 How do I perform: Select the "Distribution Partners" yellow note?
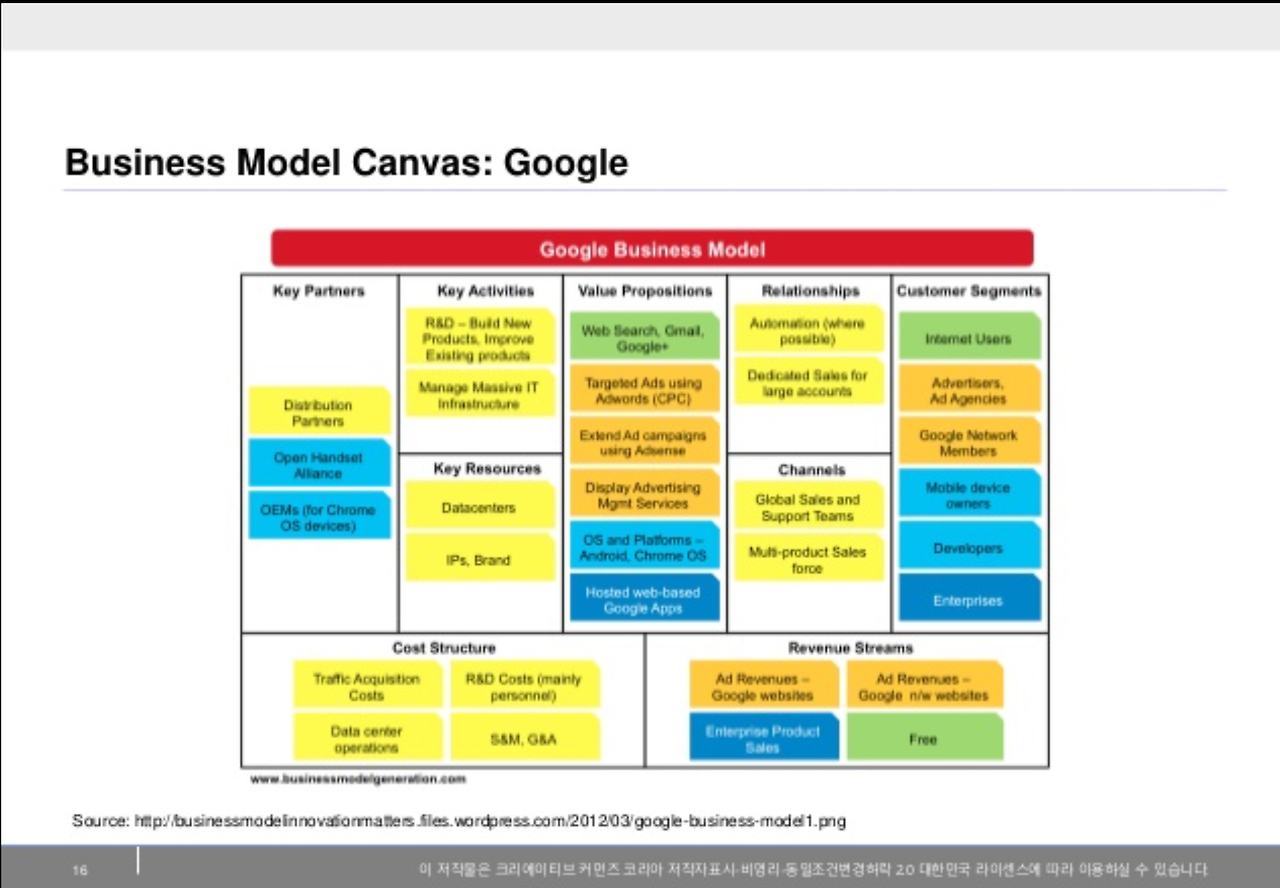click(319, 412)
